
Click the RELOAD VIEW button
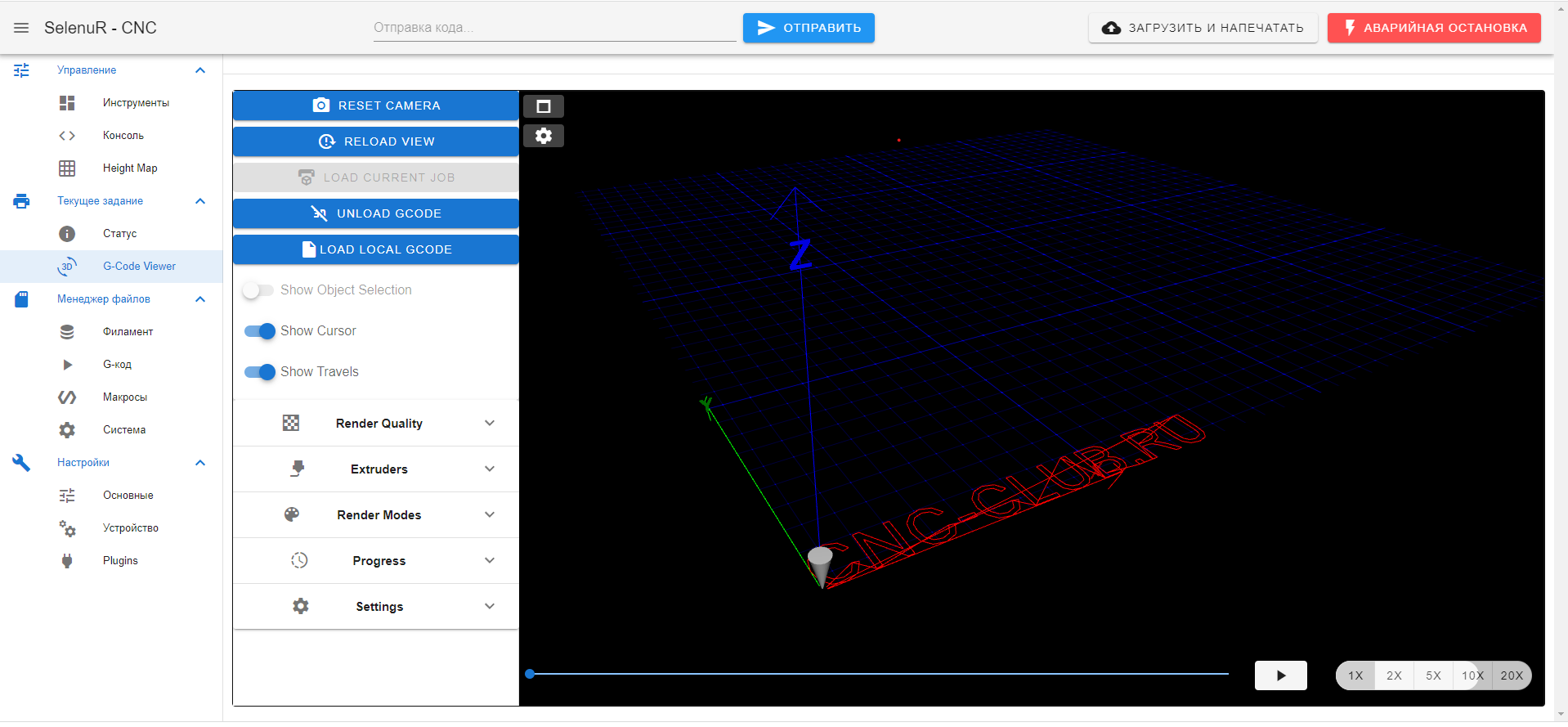(376, 141)
